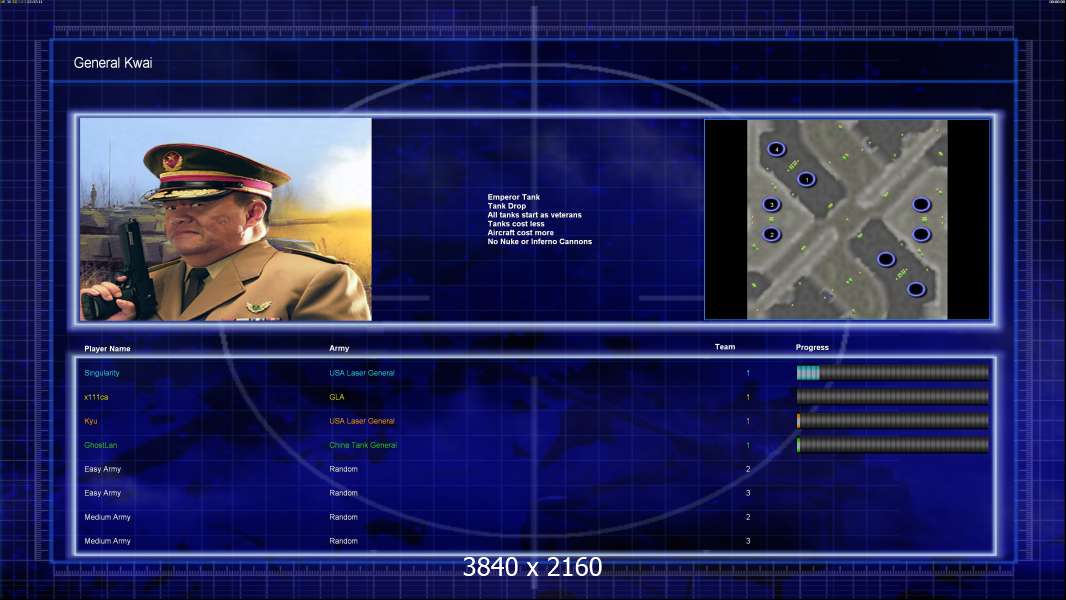1066x600 pixels.
Task: Click start position marker 1 on map
Action: (x=806, y=179)
